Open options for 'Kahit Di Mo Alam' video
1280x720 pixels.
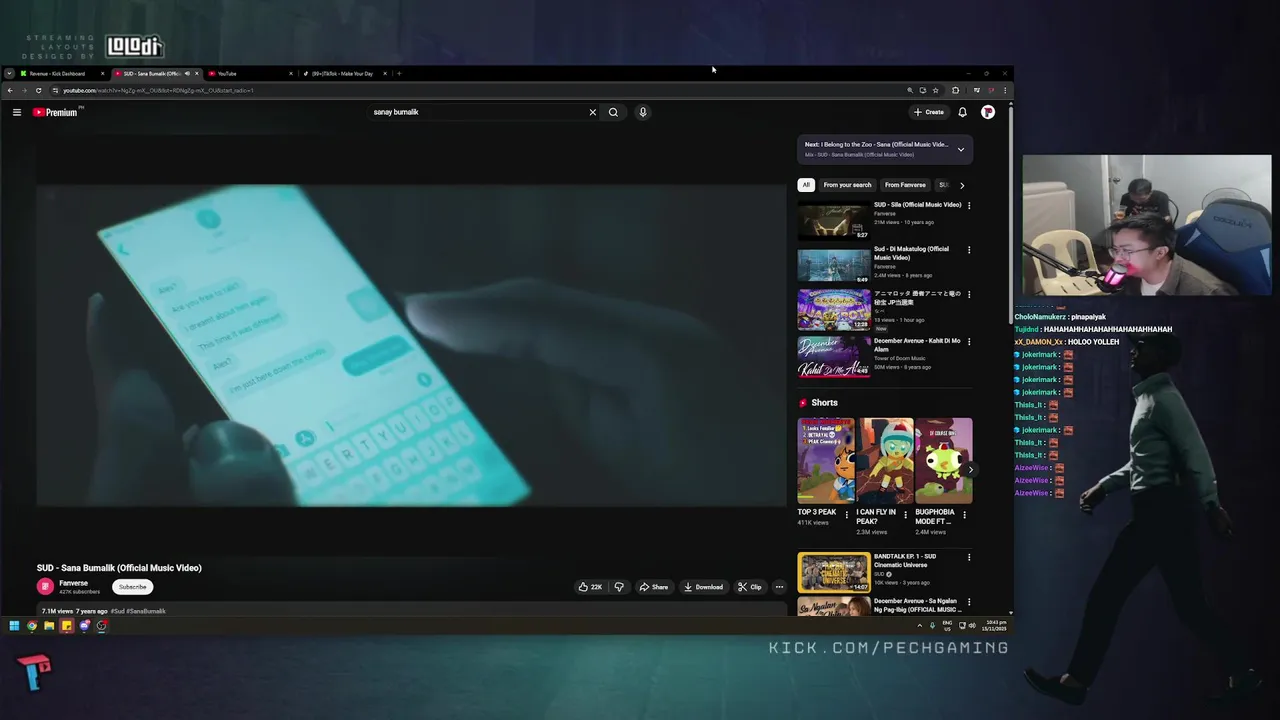[x=968, y=342]
